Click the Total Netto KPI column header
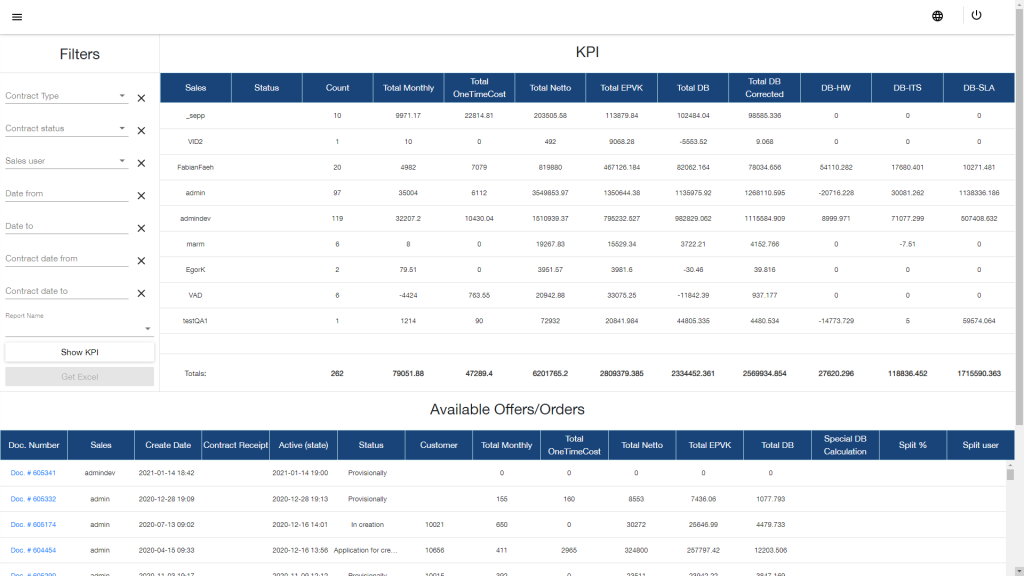The width and height of the screenshot is (1024, 576). (550, 88)
